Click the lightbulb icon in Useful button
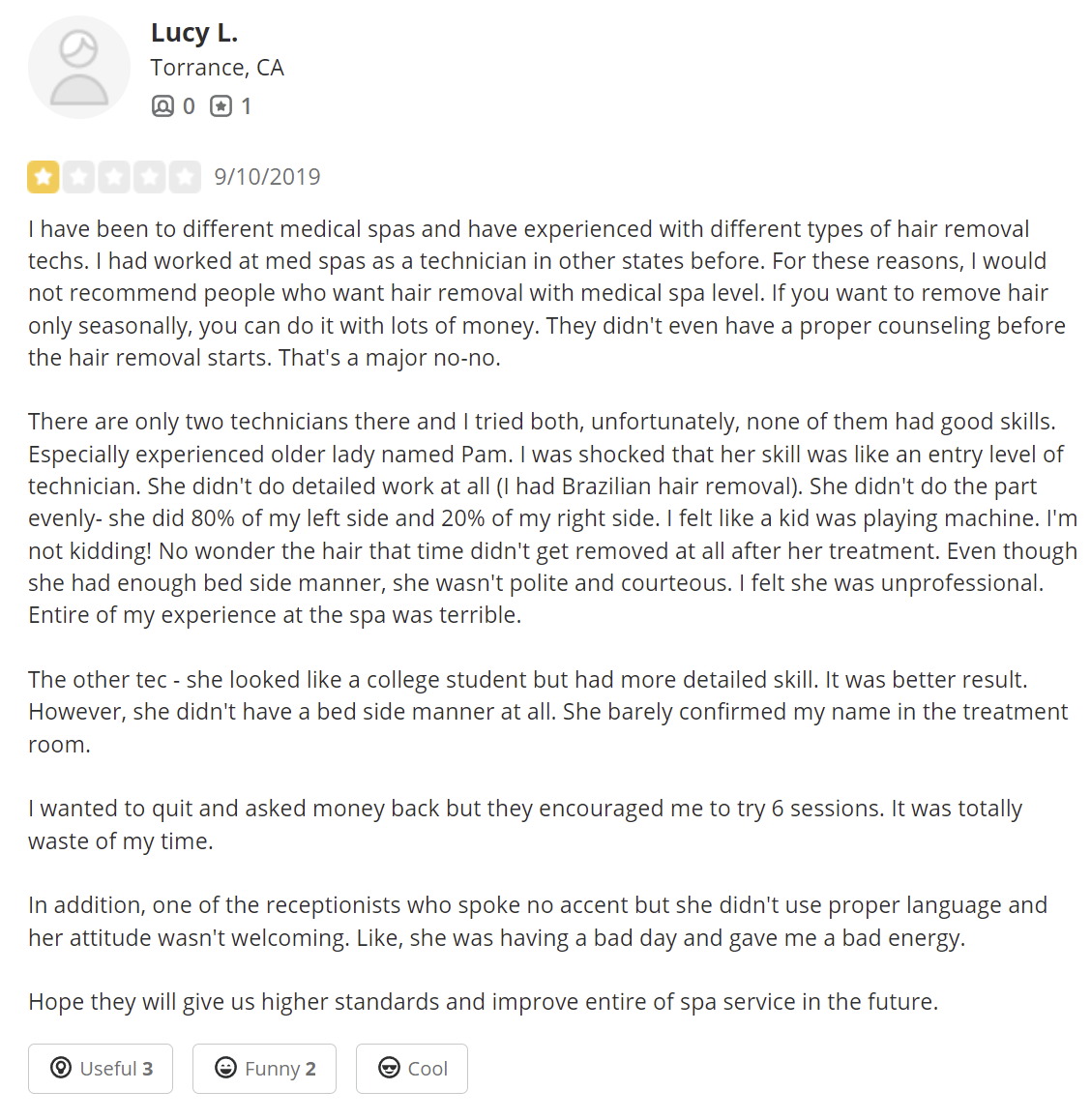 tap(61, 1068)
